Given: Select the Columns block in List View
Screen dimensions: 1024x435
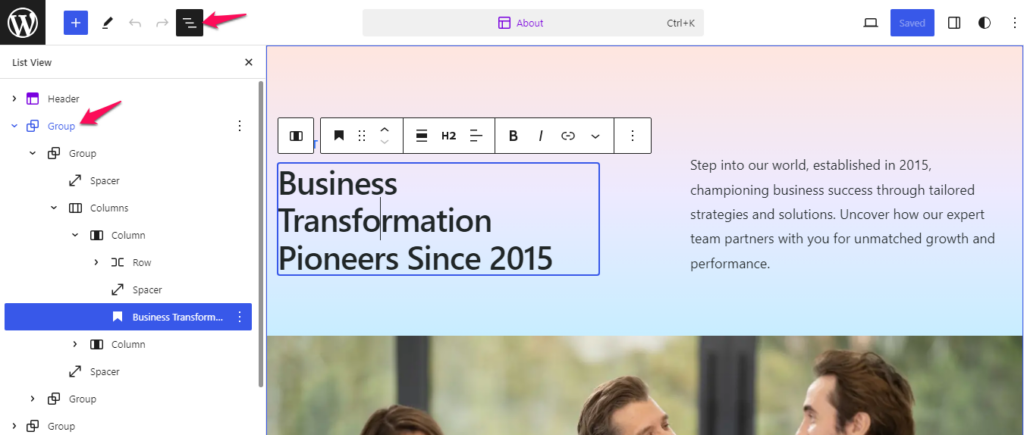Looking at the screenshot, I should [109, 208].
